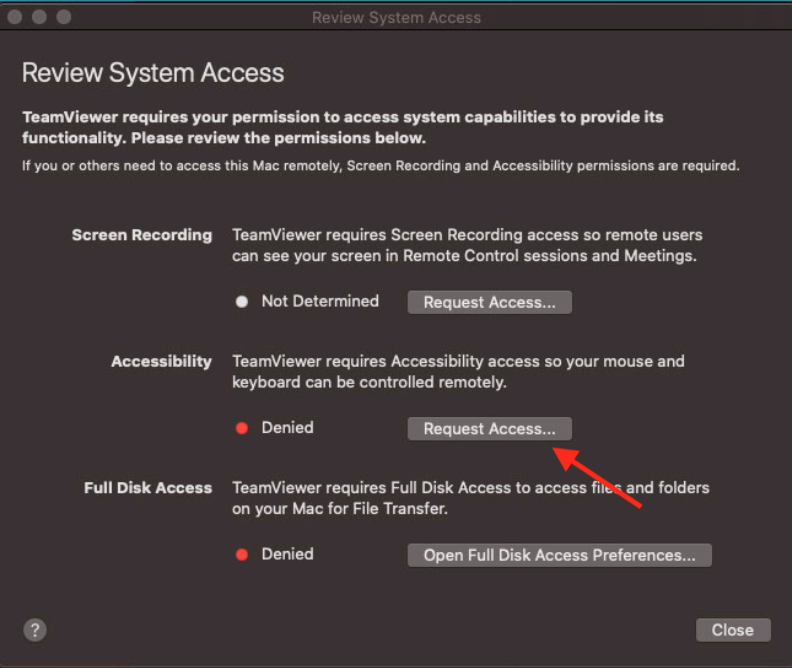Request Access for Accessibility permission

pyautogui.click(x=489, y=429)
